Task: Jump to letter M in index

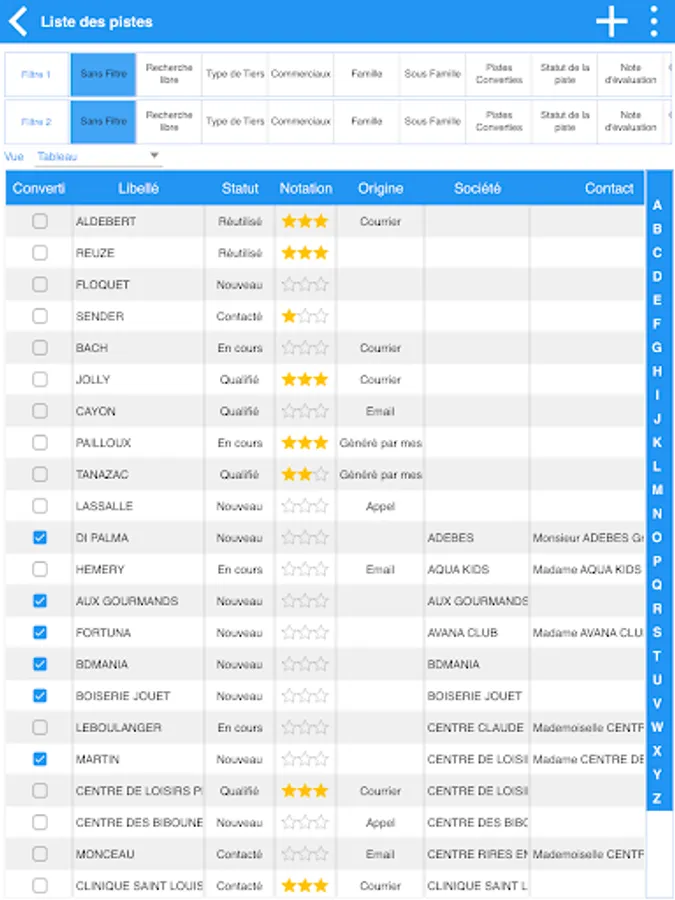Action: [x=657, y=490]
